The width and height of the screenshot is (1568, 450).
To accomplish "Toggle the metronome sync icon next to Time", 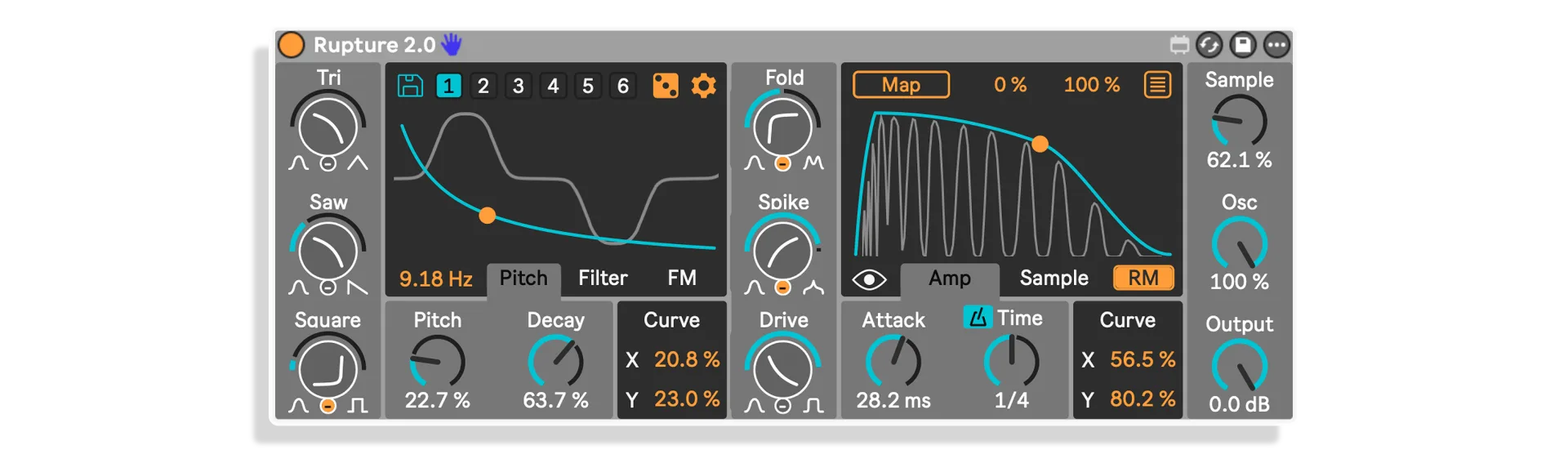I will [978, 317].
